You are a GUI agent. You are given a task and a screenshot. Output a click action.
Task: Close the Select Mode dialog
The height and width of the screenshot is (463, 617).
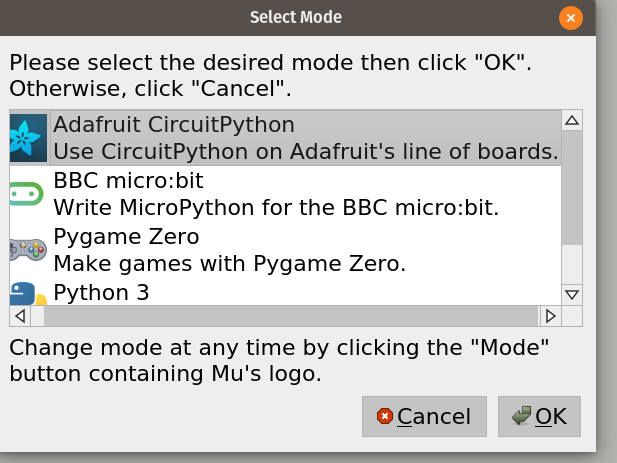[570, 17]
